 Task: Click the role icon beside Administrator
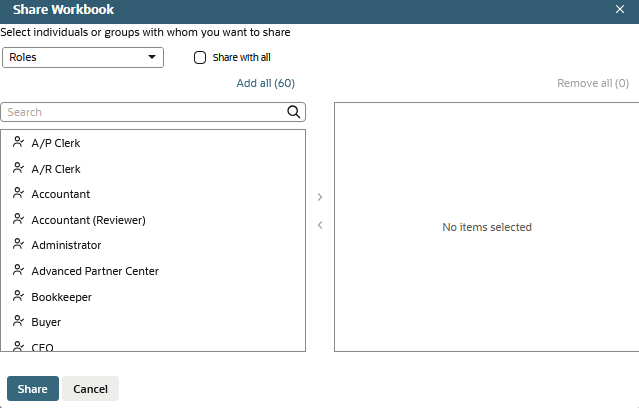[x=18, y=244]
